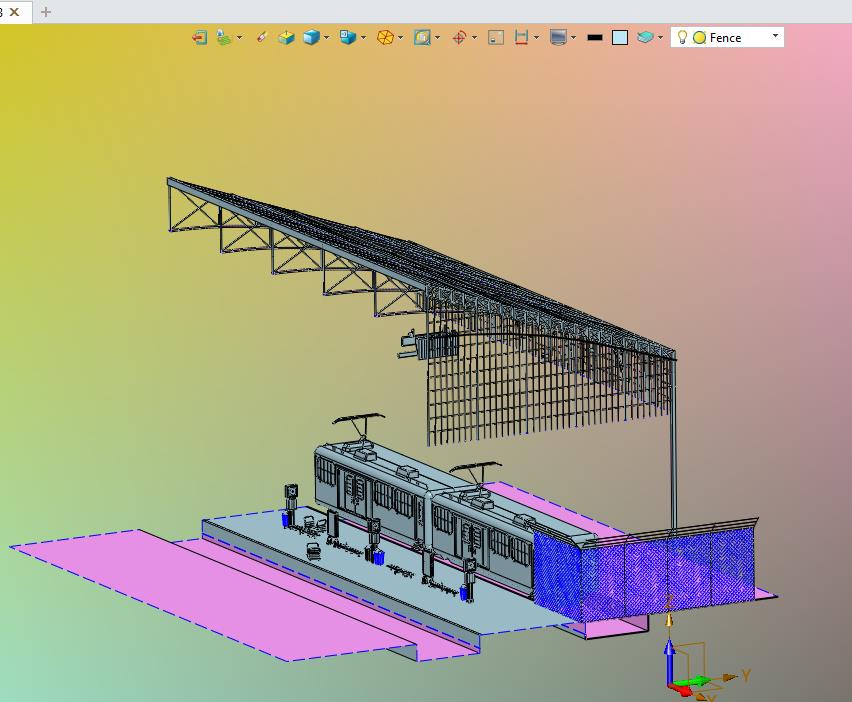Click the cube view orientation icon

point(348,37)
